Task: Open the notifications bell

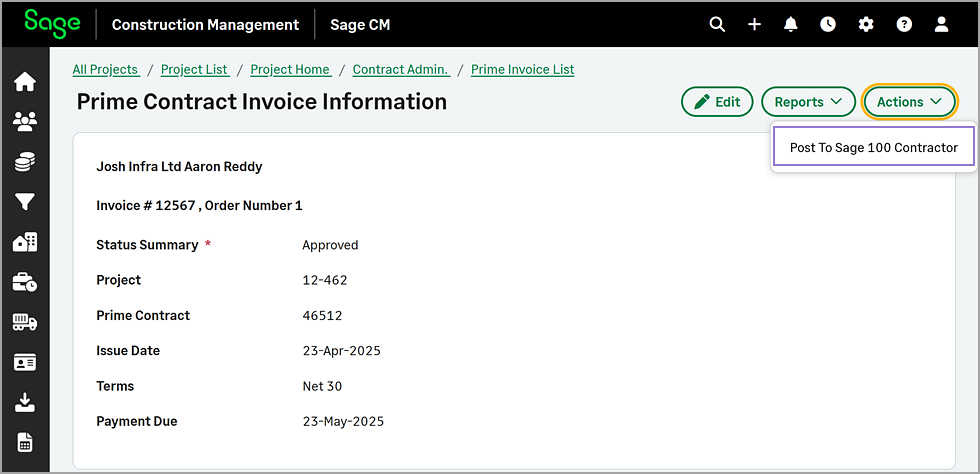Action: [x=791, y=24]
